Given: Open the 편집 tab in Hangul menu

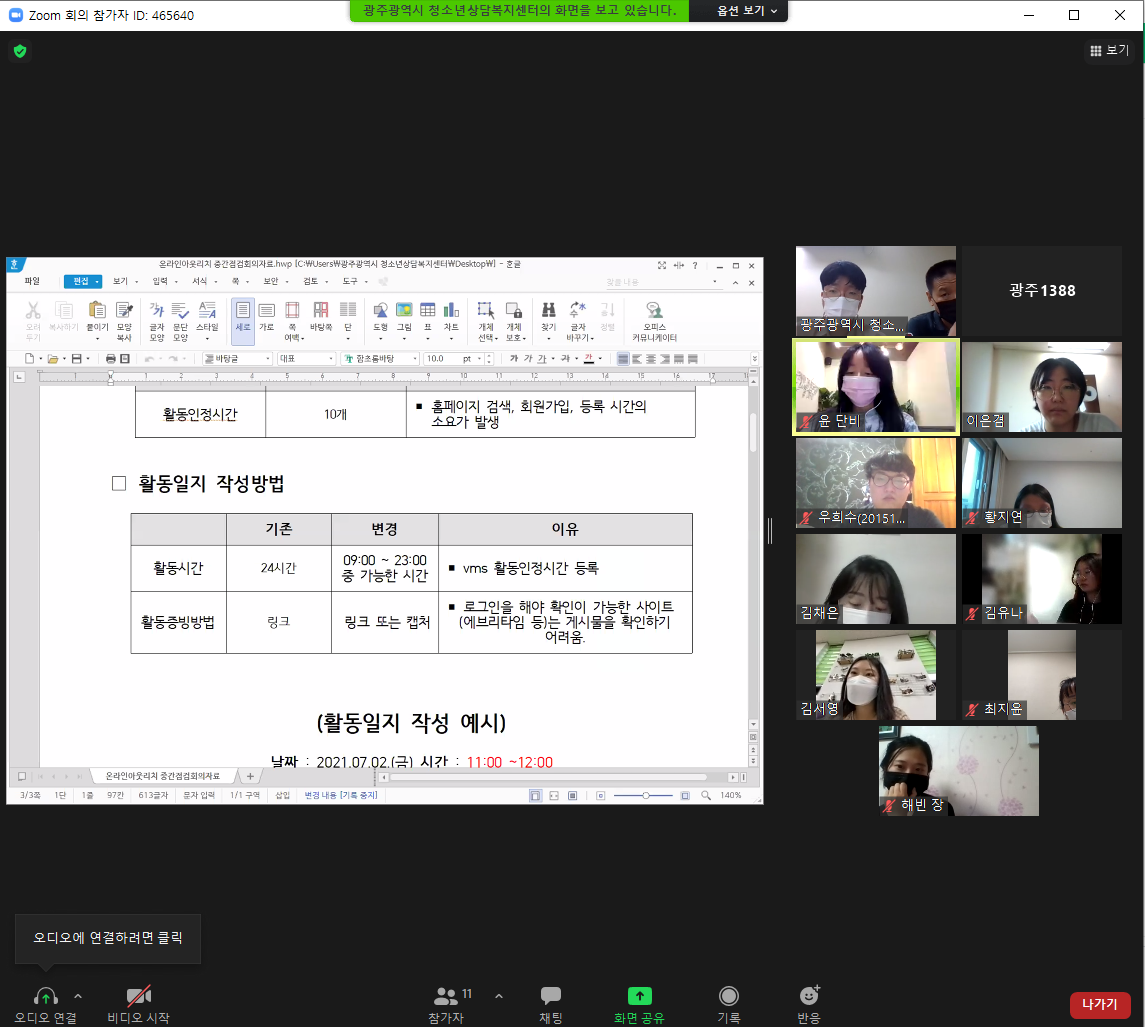Looking at the screenshot, I should (82, 282).
